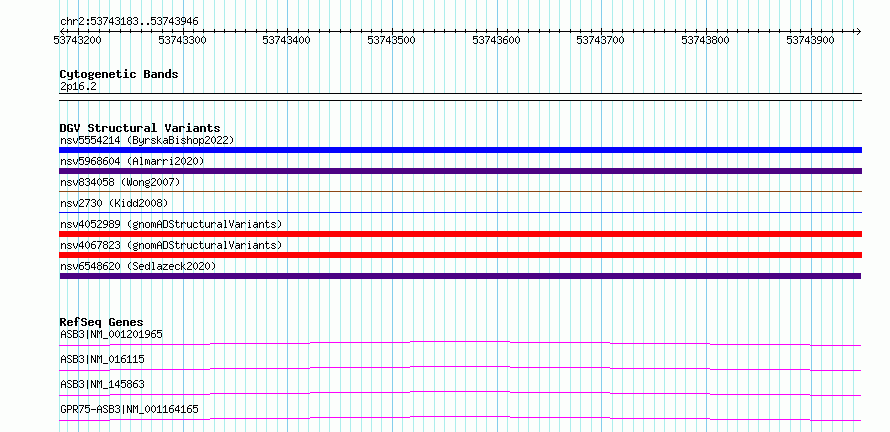
Task: Select nsv2730 (Kidd2008) label
Action: (x=114, y=203)
